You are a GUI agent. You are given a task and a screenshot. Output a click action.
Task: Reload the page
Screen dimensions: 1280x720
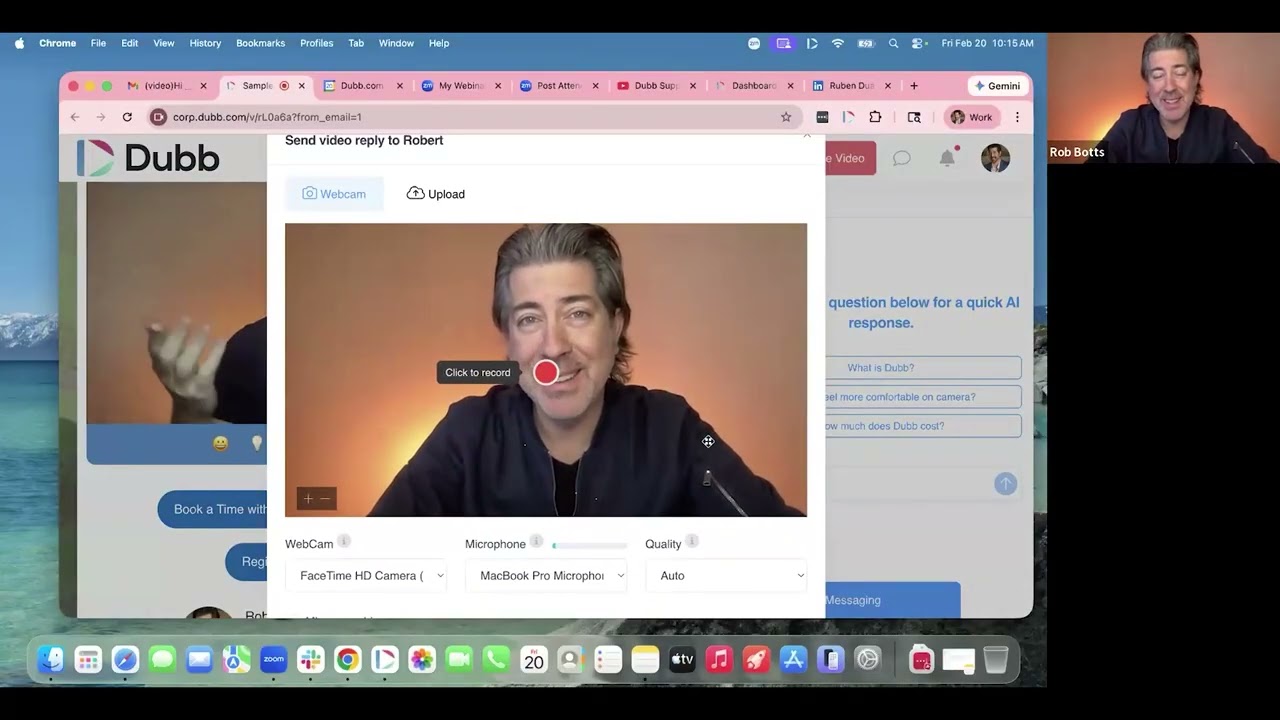127,117
